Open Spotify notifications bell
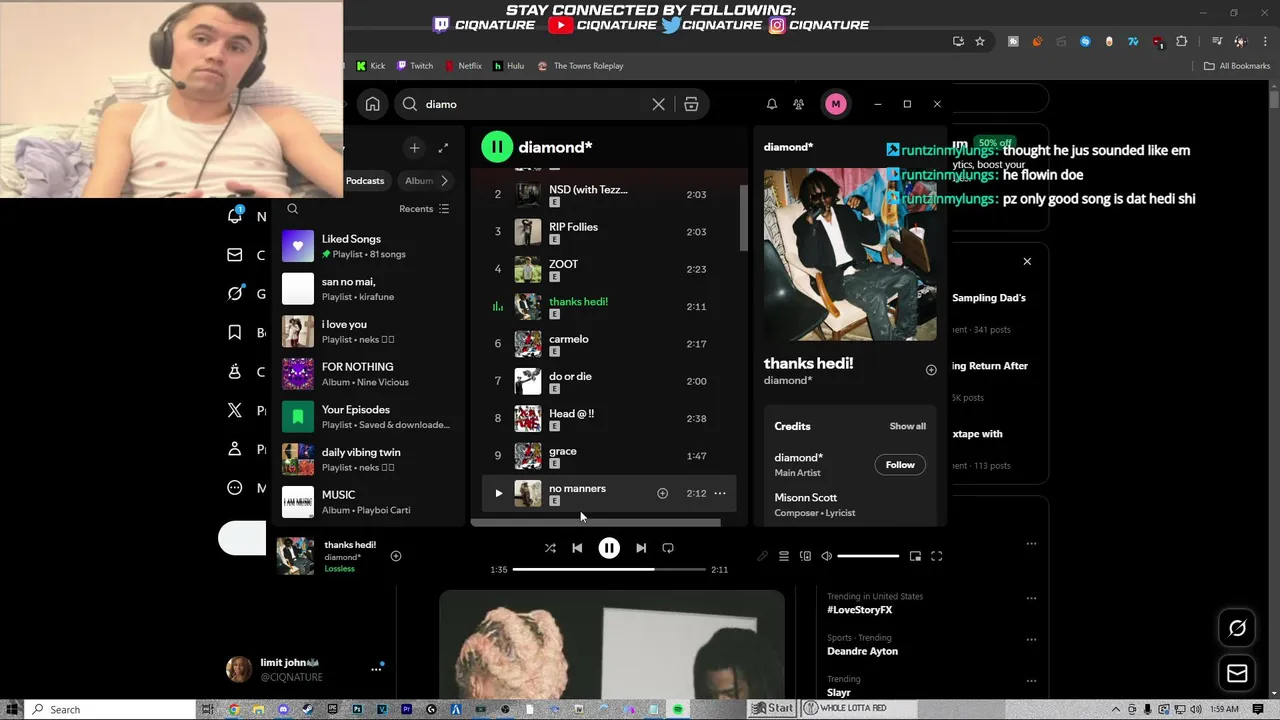The image size is (1280, 720). 772,104
